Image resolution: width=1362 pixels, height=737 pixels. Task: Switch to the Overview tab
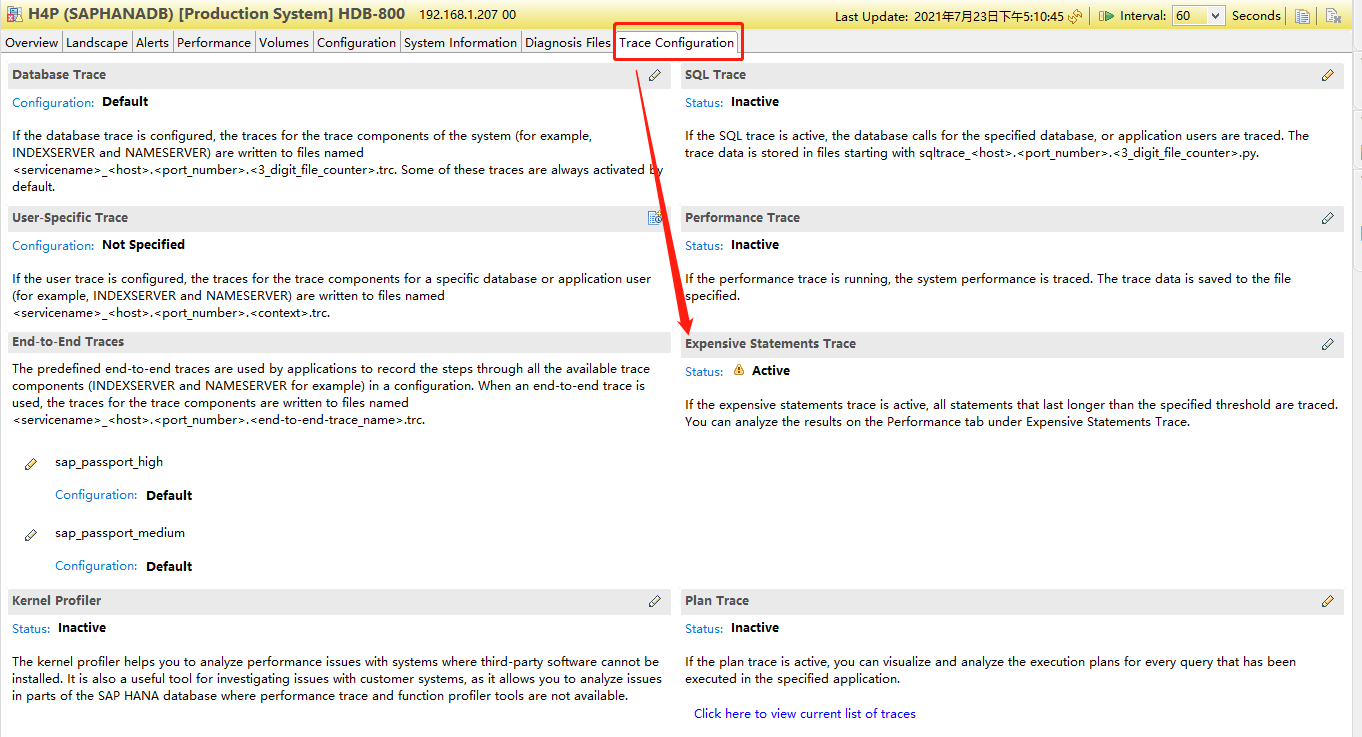[32, 43]
